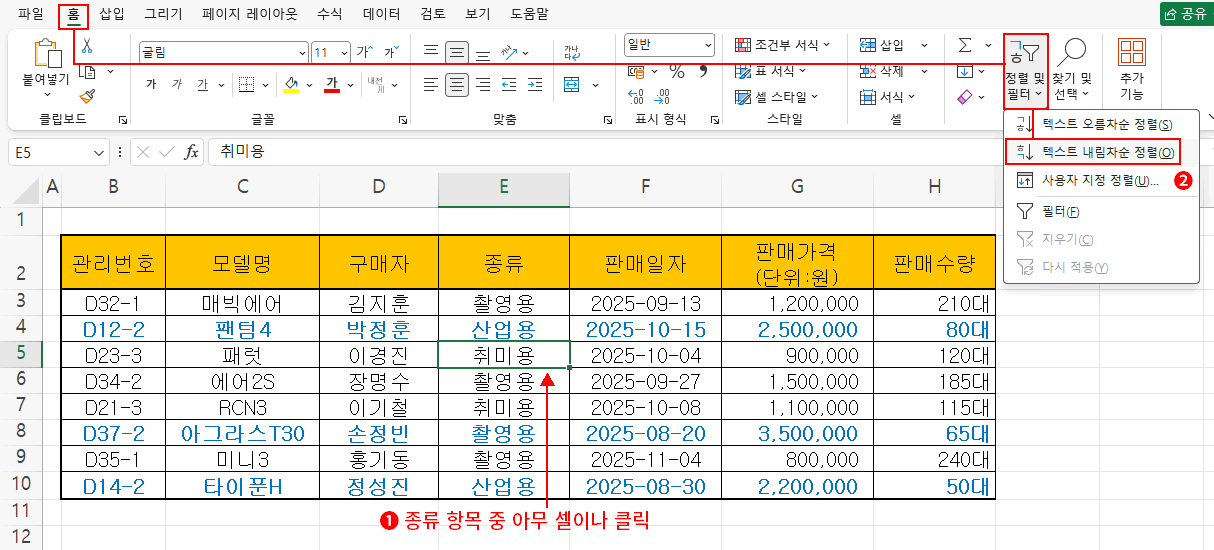
Task: Click insert function fx icon
Action: pos(191,152)
